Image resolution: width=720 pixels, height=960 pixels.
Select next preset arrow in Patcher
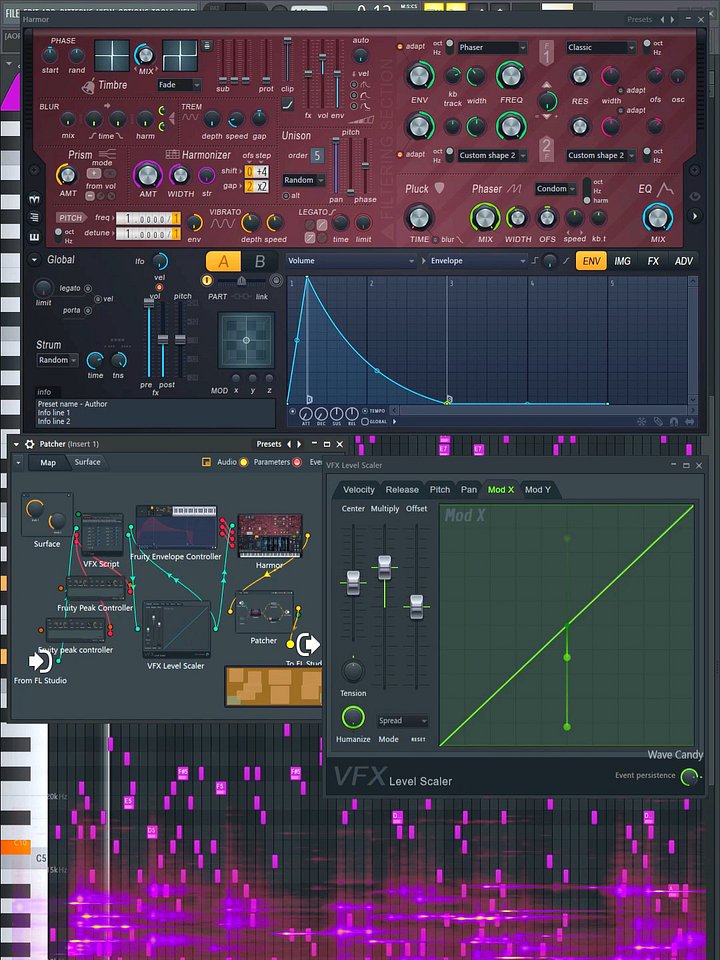pos(299,444)
